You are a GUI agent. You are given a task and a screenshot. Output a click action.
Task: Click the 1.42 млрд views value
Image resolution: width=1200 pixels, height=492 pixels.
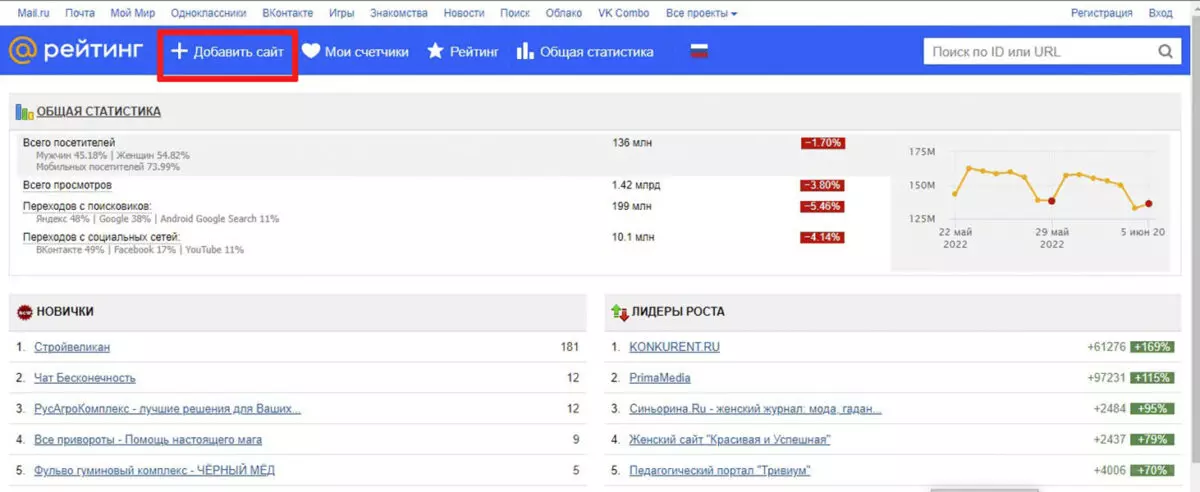(636, 185)
